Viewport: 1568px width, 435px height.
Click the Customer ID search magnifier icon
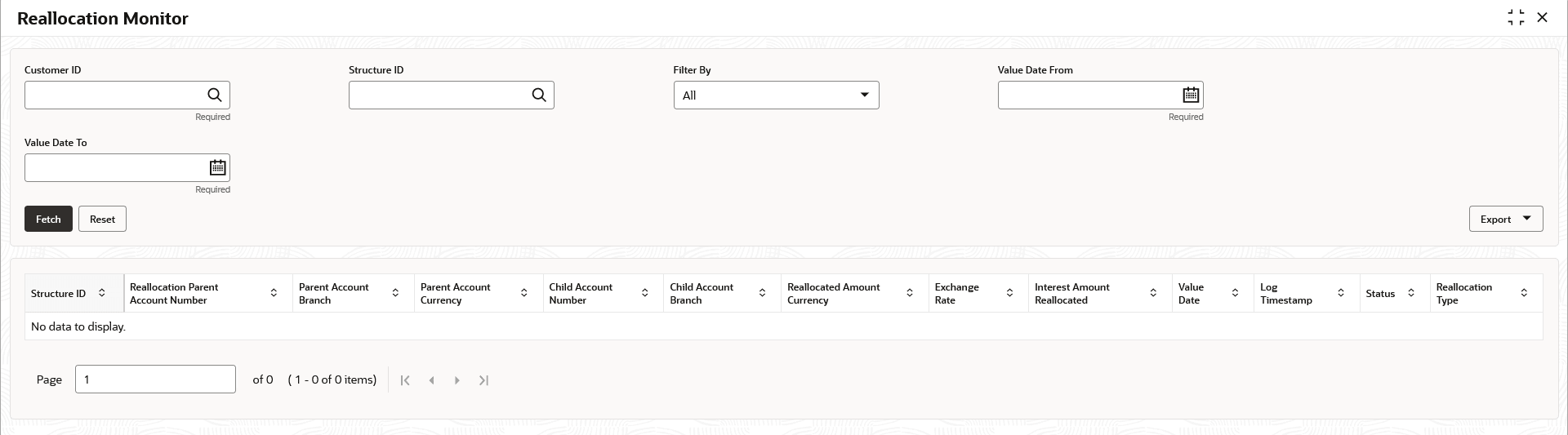[x=215, y=95]
